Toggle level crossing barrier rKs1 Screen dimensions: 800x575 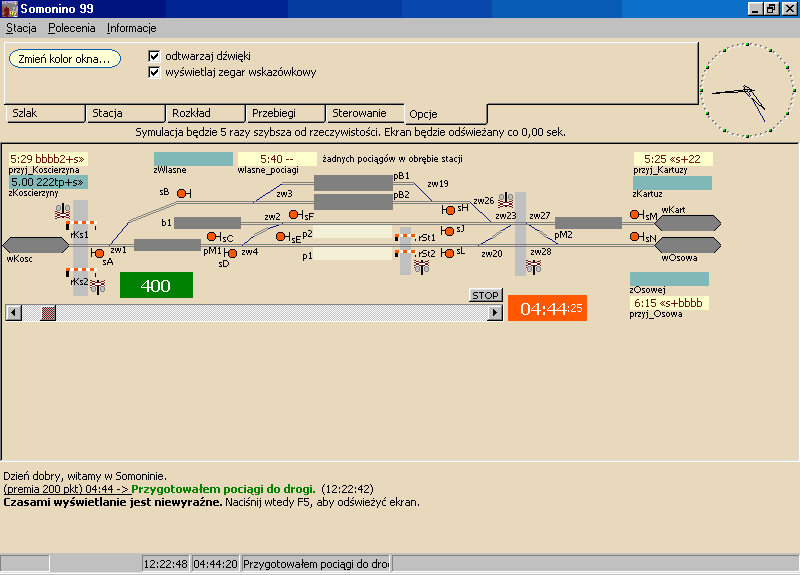click(81, 224)
